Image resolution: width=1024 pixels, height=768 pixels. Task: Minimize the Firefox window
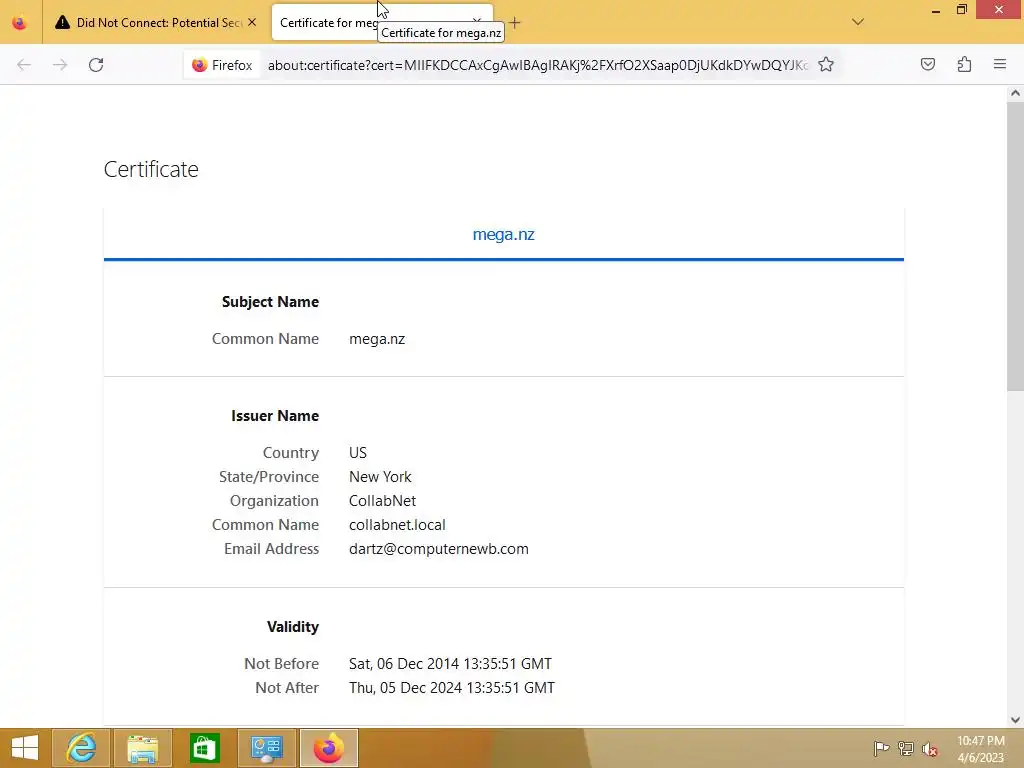click(936, 10)
